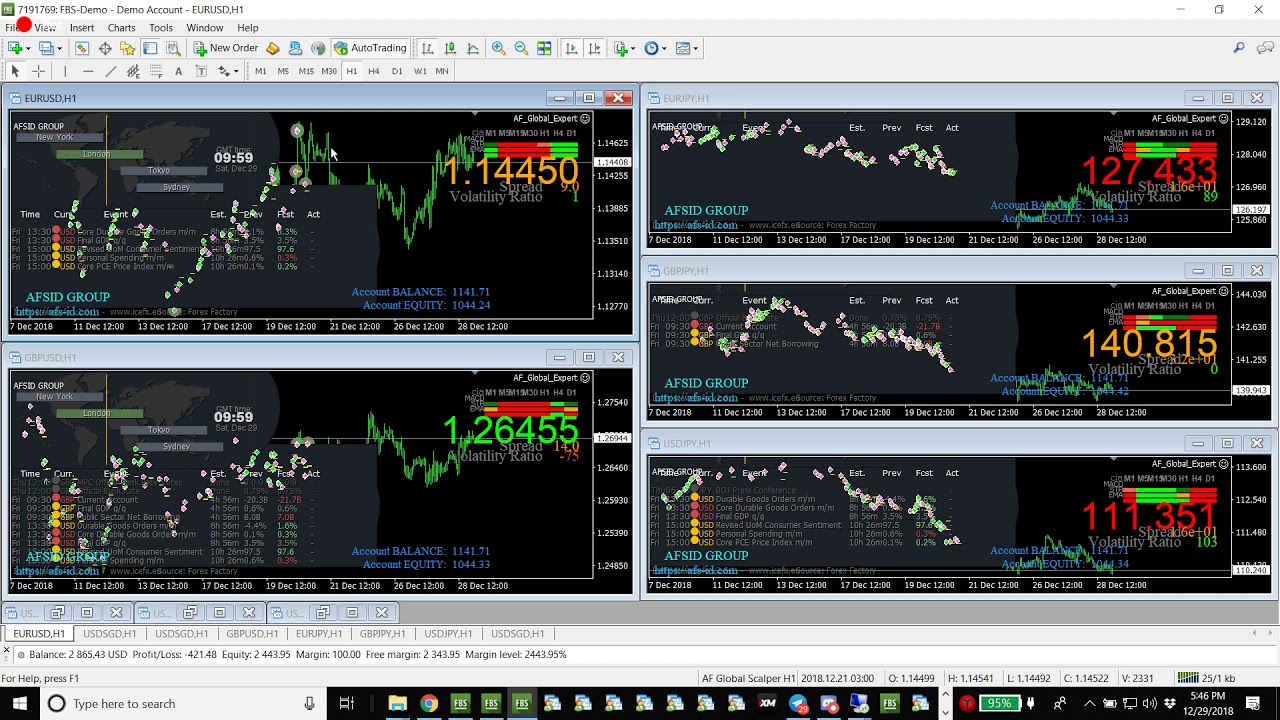Open Telegram from the taskbar
The height and width of the screenshot is (720, 1280).
[x=798, y=704]
